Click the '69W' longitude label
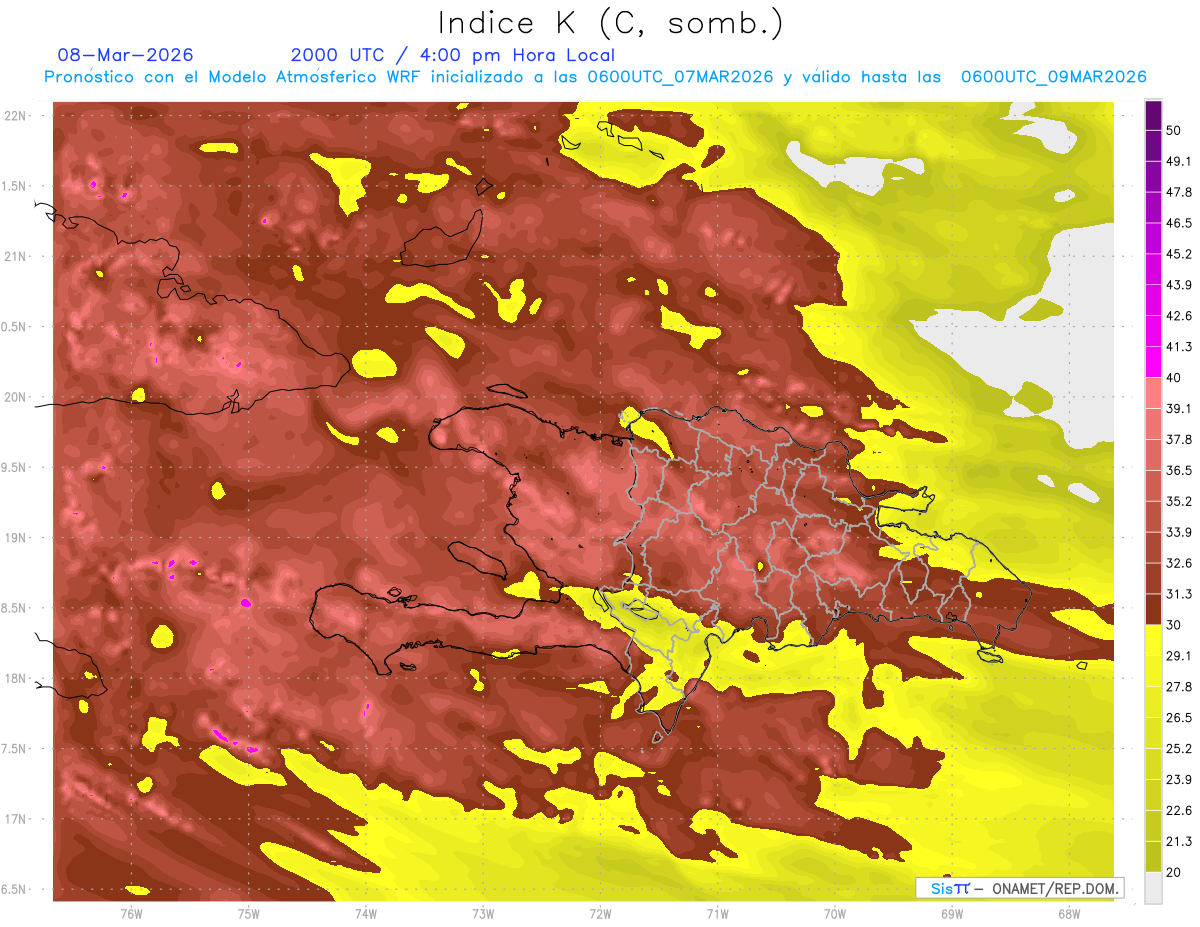The image size is (1200, 927). point(951,913)
